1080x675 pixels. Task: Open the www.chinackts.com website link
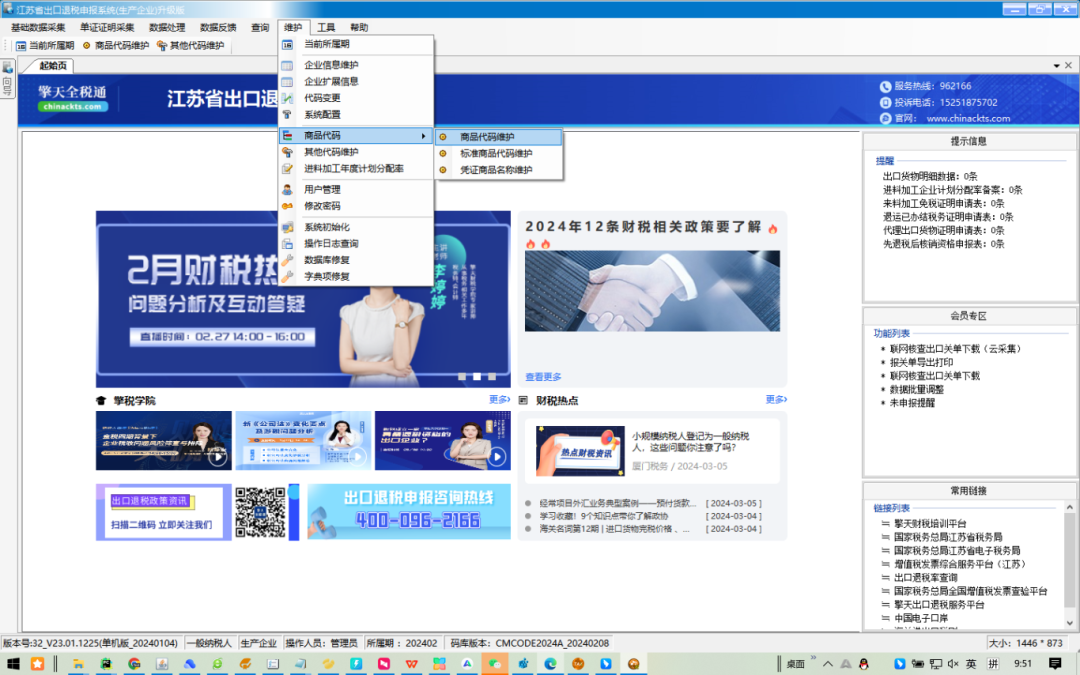pyautogui.click(x=968, y=118)
